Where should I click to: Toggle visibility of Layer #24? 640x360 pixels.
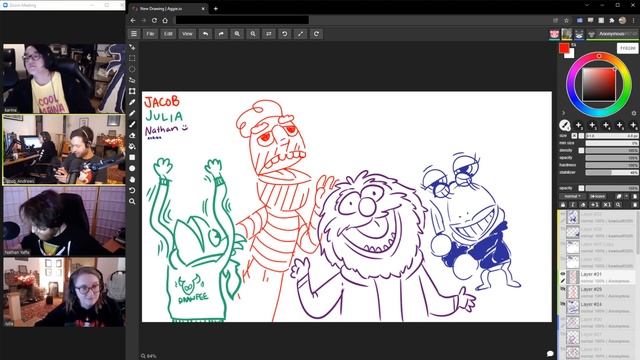[563, 304]
